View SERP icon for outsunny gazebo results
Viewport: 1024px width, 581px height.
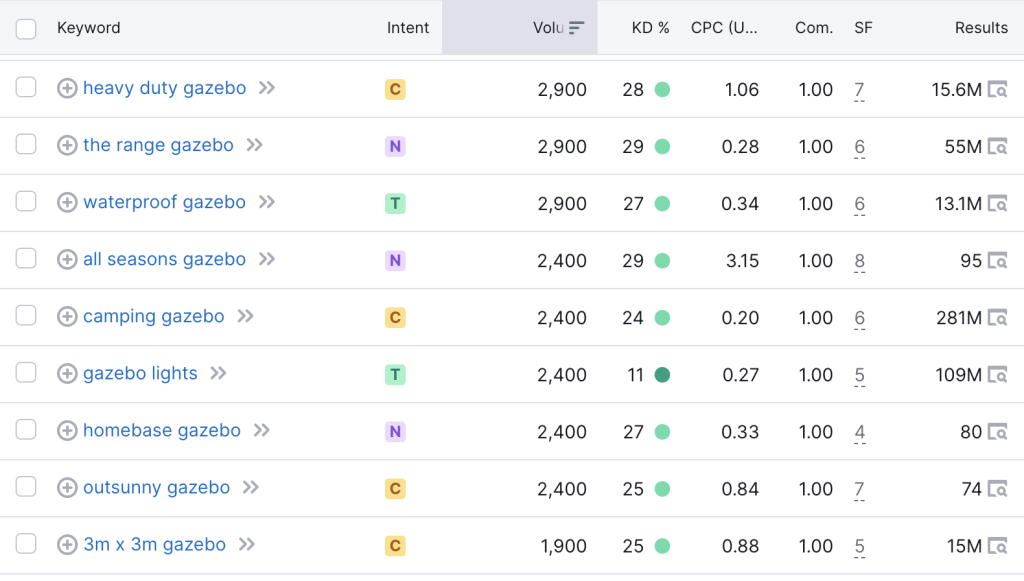[997, 489]
